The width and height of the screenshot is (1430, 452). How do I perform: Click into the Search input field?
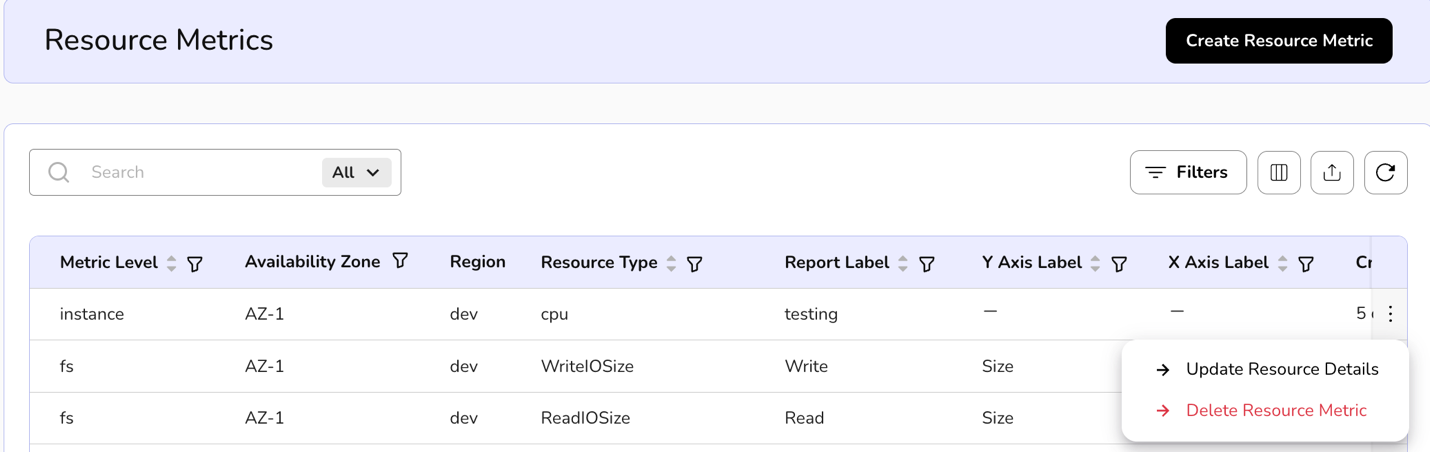(200, 173)
